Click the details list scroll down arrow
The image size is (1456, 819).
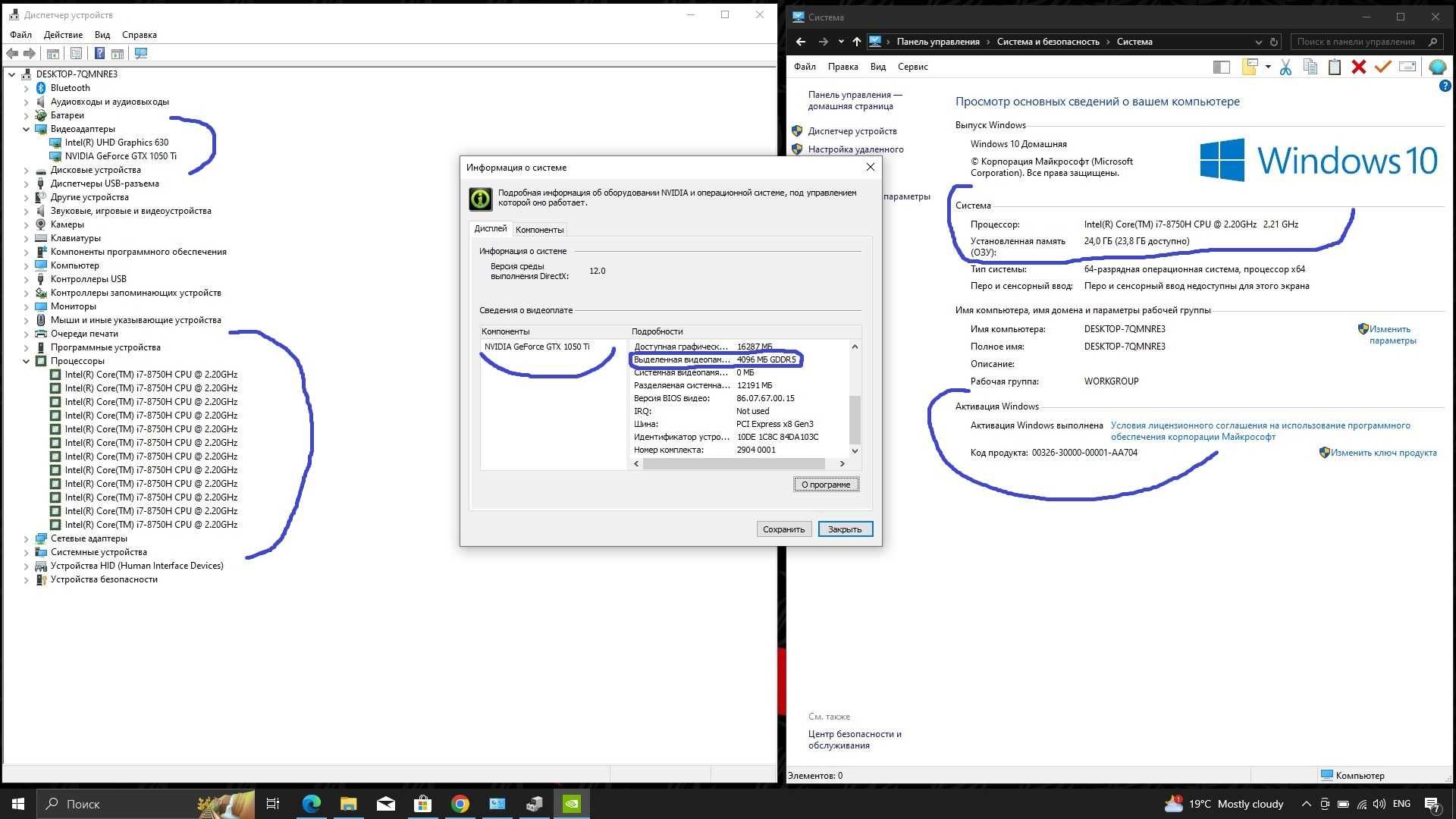[855, 450]
